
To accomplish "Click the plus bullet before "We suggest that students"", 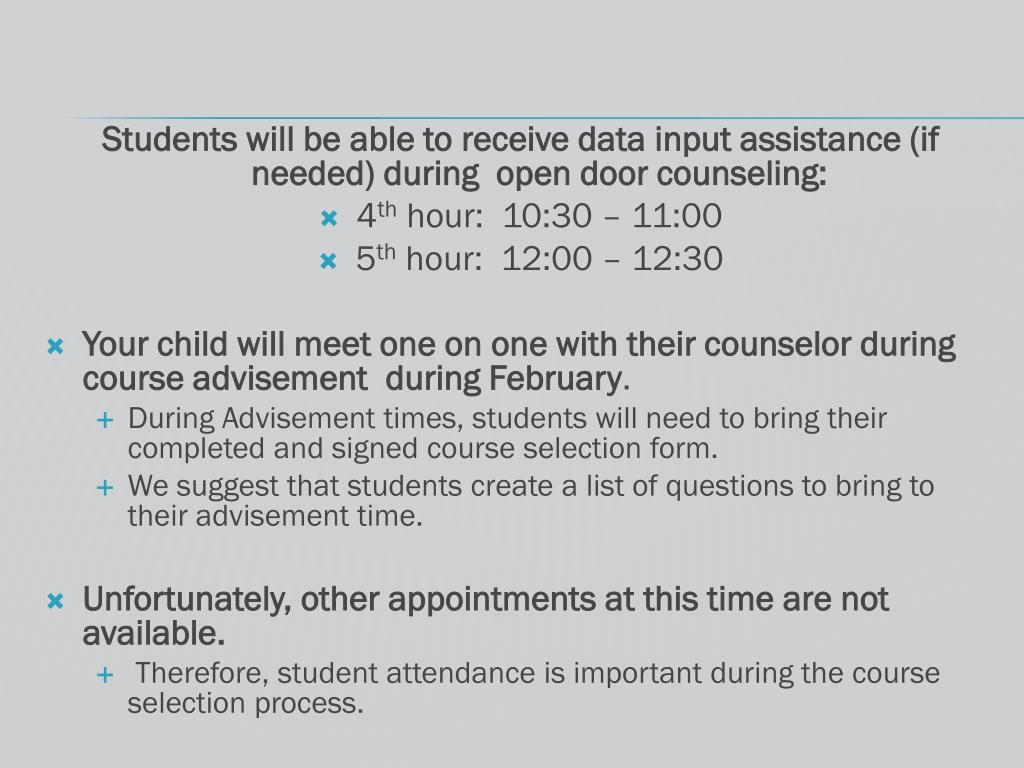I will pyautogui.click(x=106, y=488).
